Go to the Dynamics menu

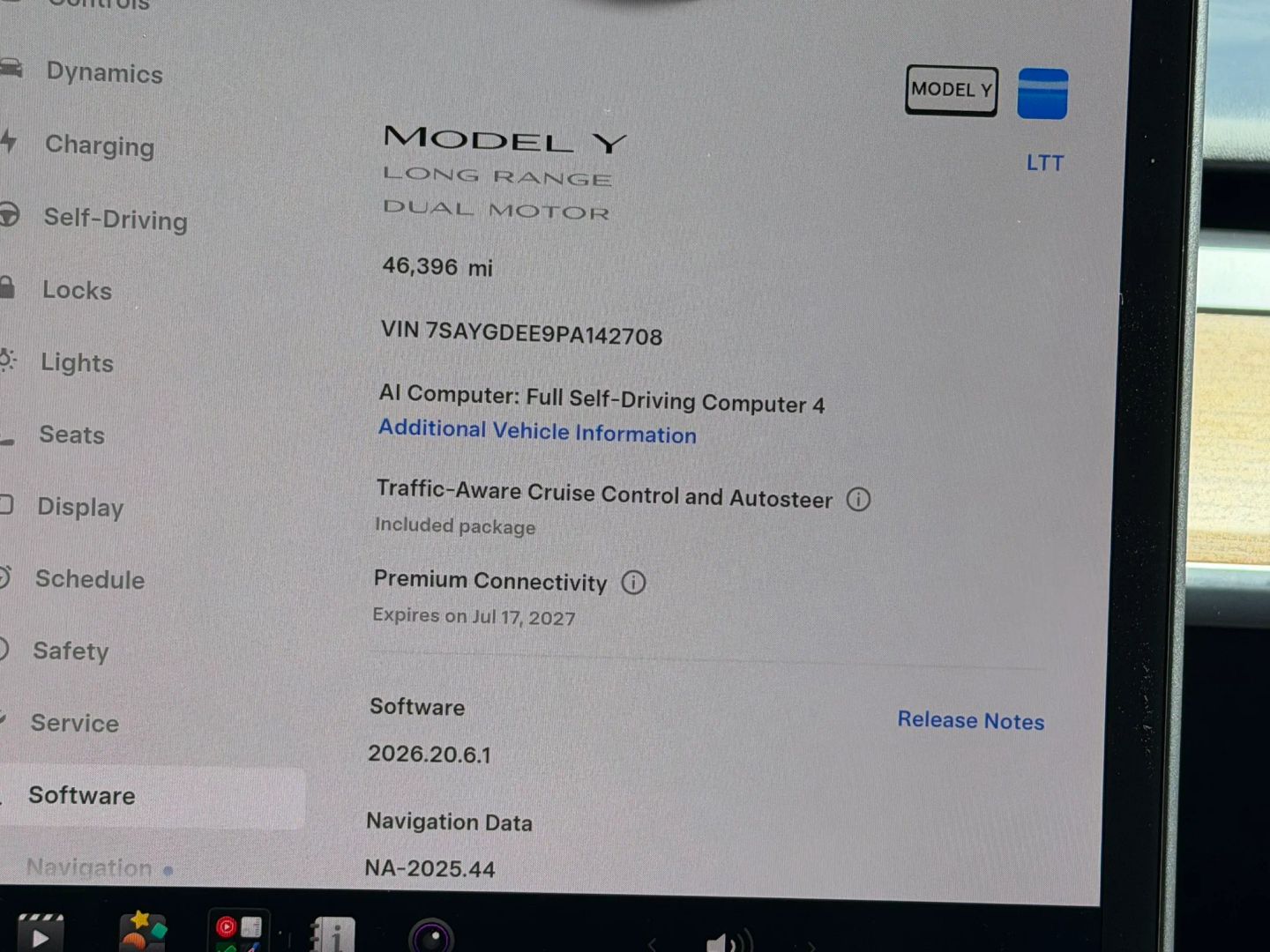click(x=104, y=72)
